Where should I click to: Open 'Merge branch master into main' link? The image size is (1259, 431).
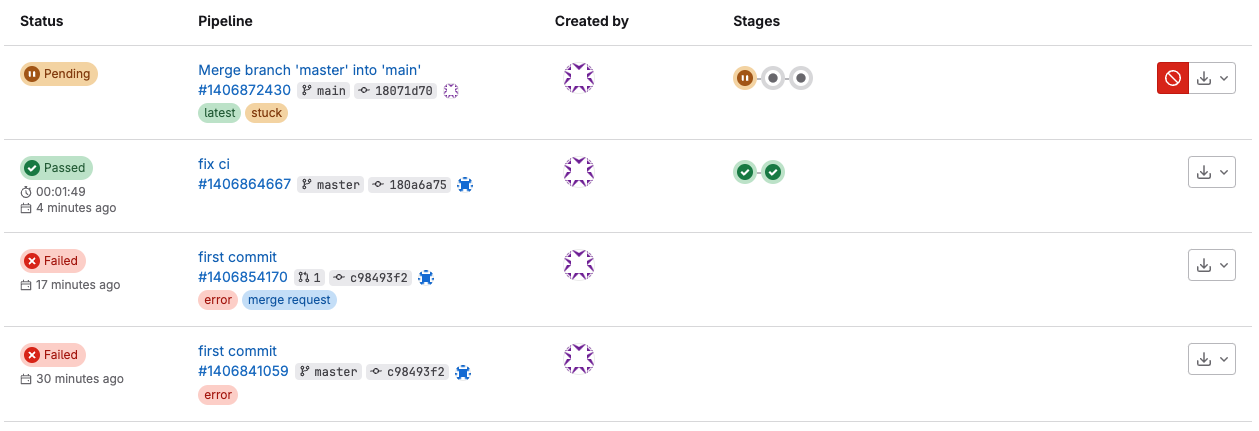pos(310,70)
